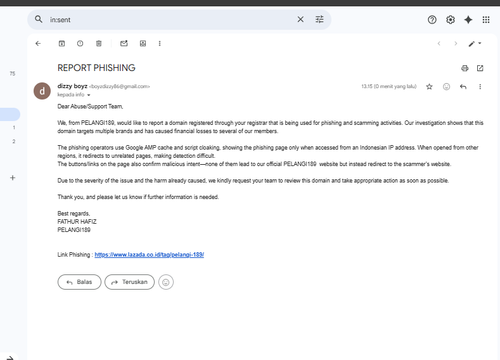Click the Teruskan forward button
500x360 pixels.
(x=129, y=282)
